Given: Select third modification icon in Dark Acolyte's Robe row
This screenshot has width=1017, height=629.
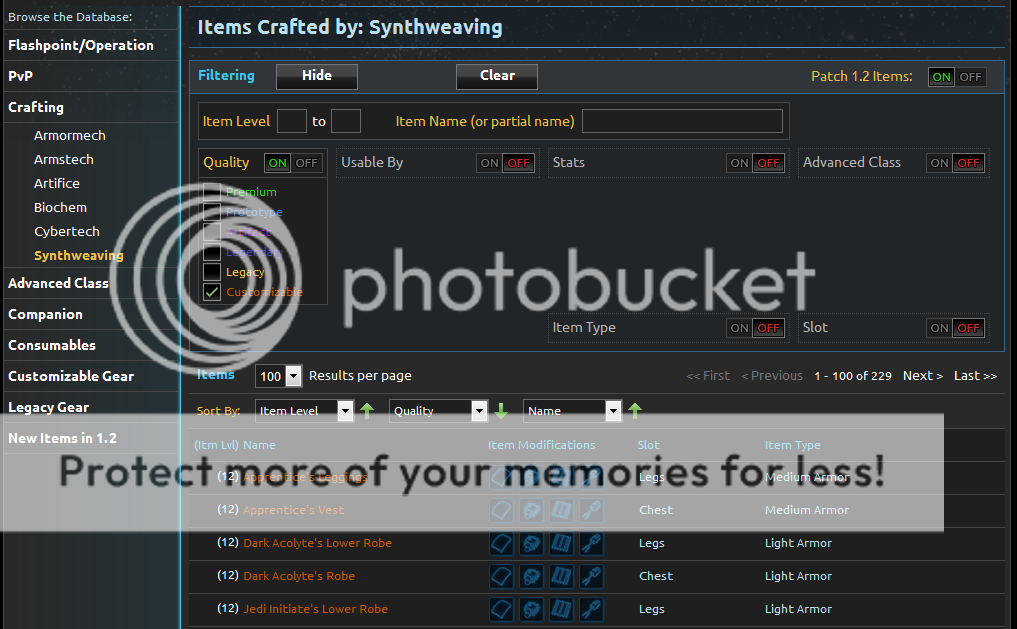Looking at the screenshot, I should click(x=561, y=576).
